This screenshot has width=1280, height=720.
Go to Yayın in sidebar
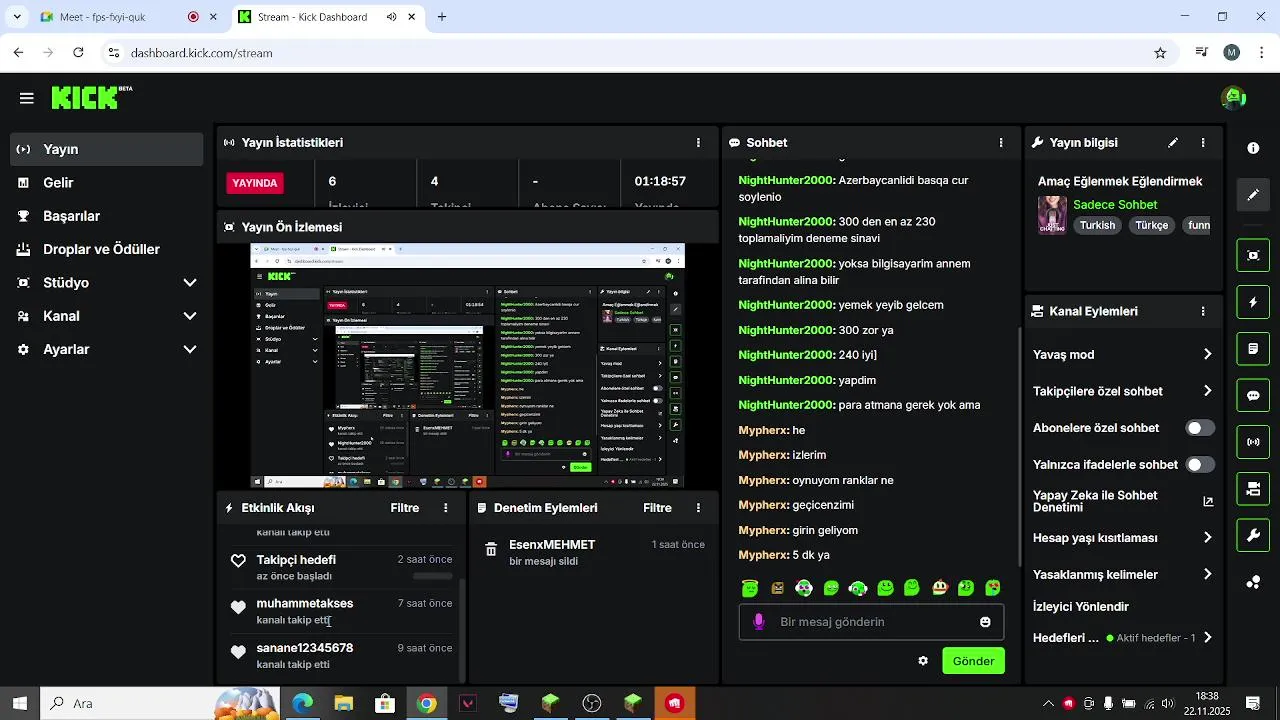click(107, 149)
